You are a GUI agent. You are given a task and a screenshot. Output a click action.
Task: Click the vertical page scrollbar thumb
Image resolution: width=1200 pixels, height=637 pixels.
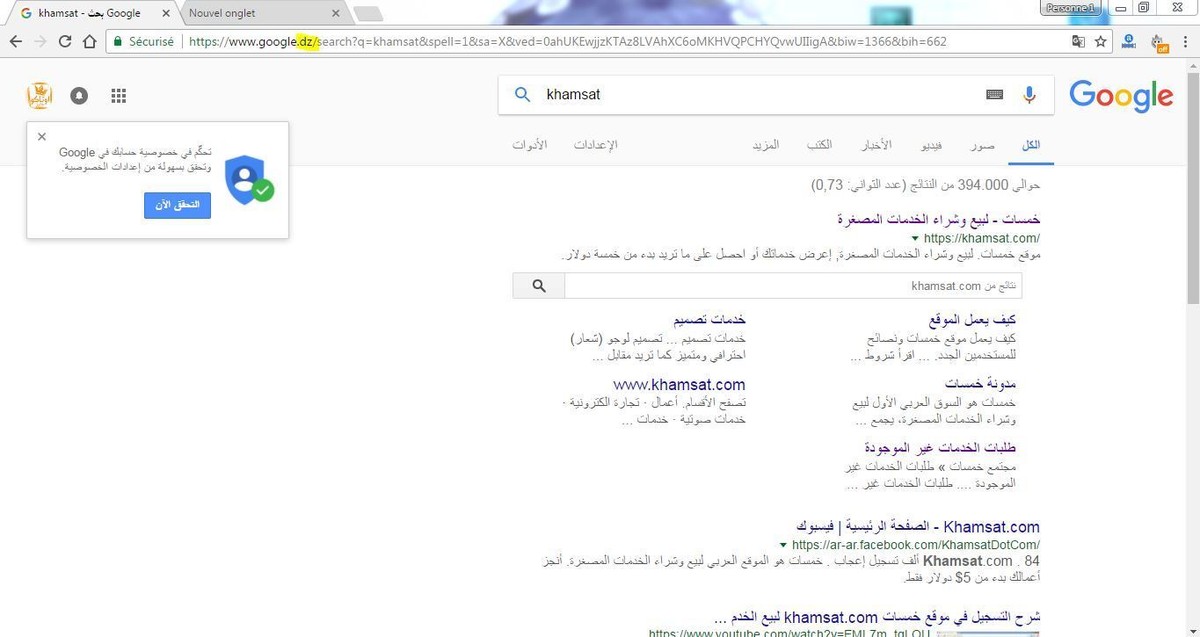point(1192,190)
